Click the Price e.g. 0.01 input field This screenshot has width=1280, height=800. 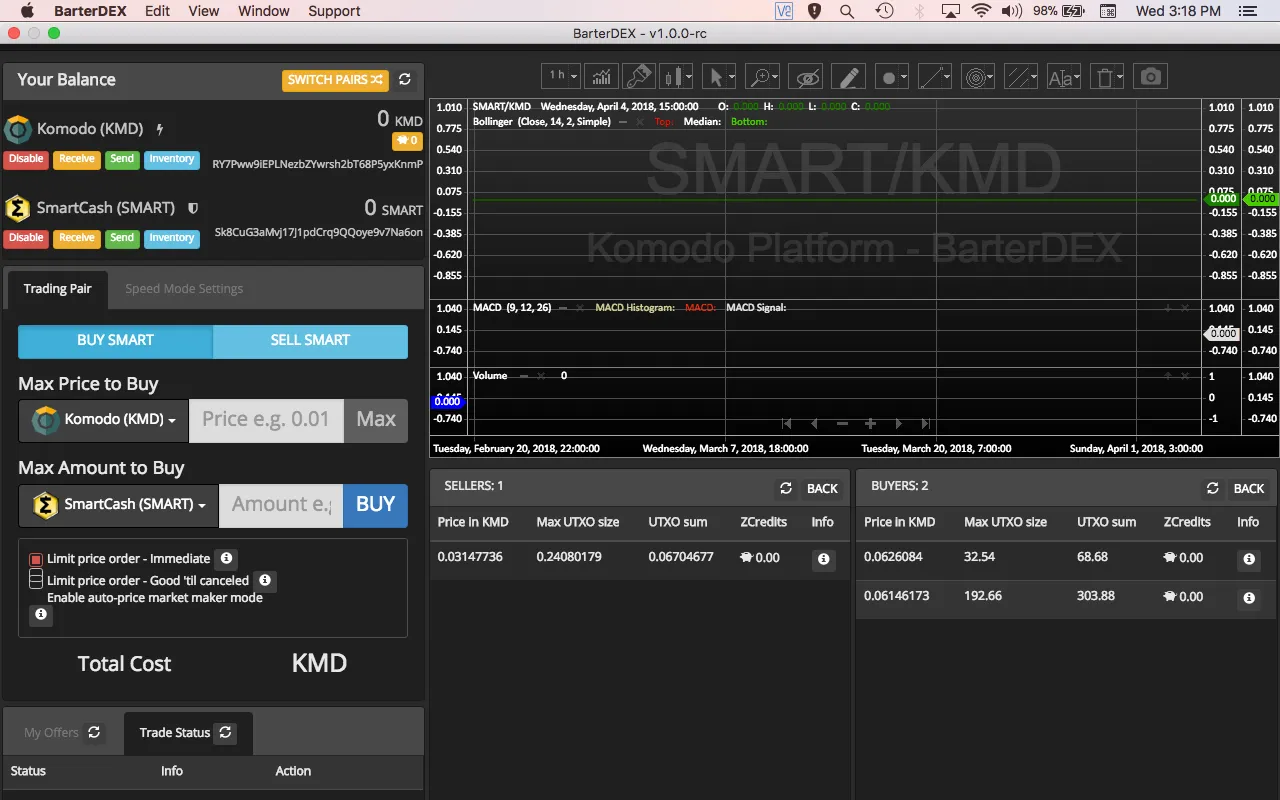tap(266, 420)
